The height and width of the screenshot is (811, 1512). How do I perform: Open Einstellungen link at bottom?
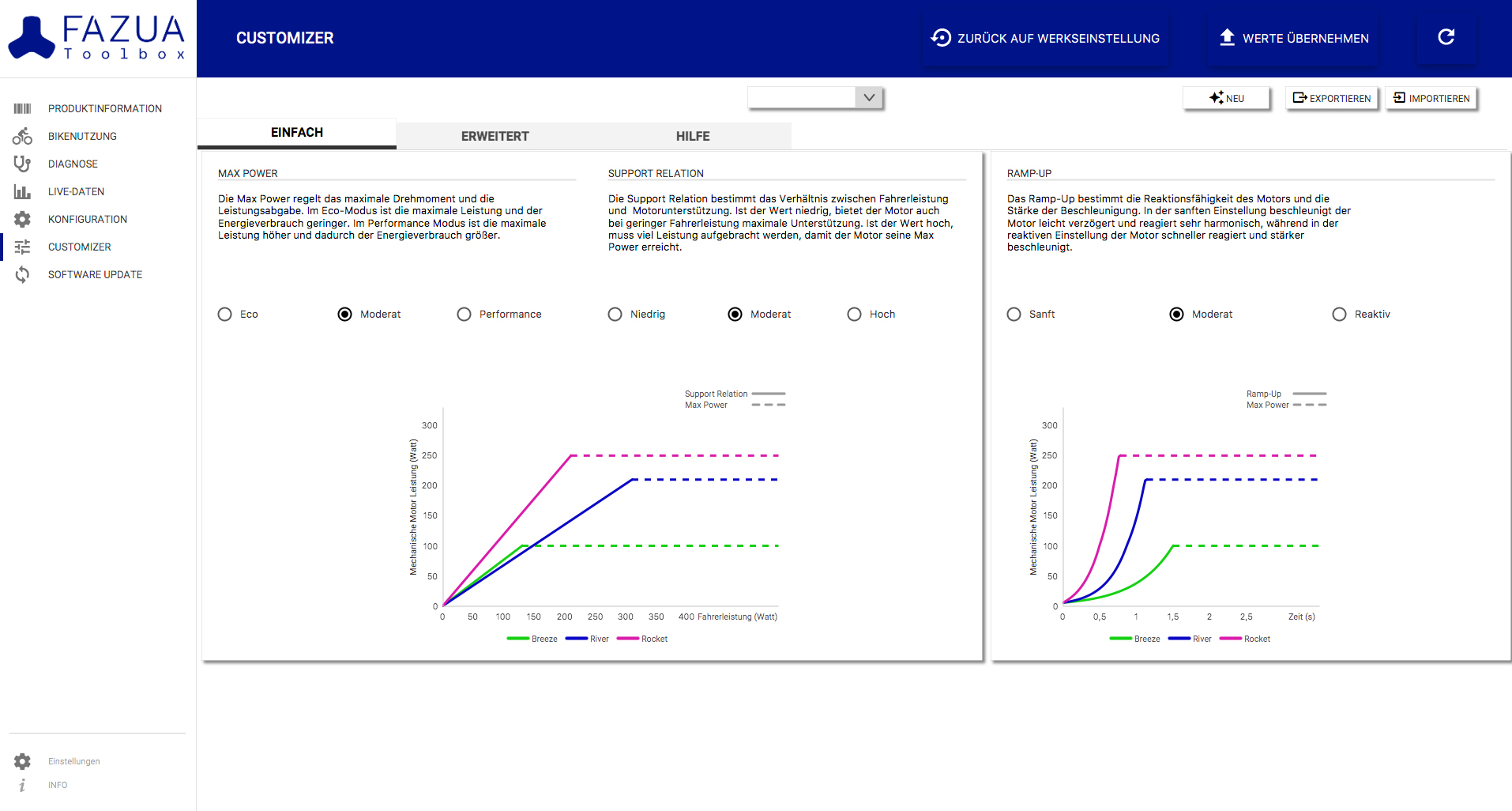point(74,761)
